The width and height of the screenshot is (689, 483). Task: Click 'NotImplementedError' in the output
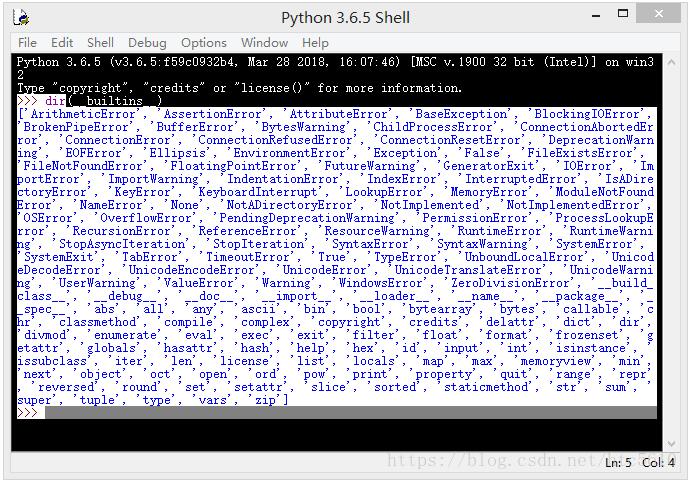tap(573, 205)
